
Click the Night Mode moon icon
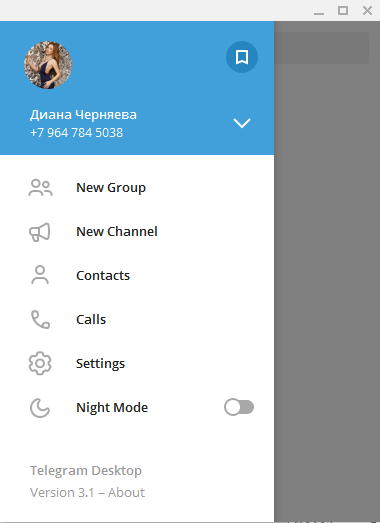pyautogui.click(x=40, y=408)
